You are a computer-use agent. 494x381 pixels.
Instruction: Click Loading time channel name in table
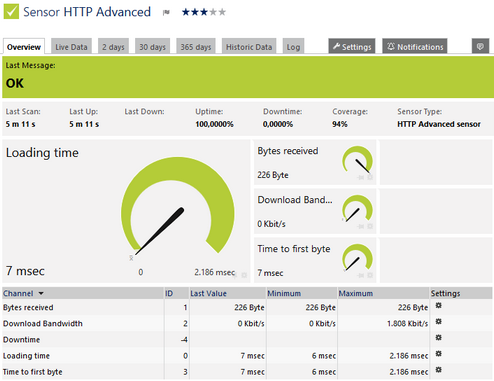(x=26, y=356)
